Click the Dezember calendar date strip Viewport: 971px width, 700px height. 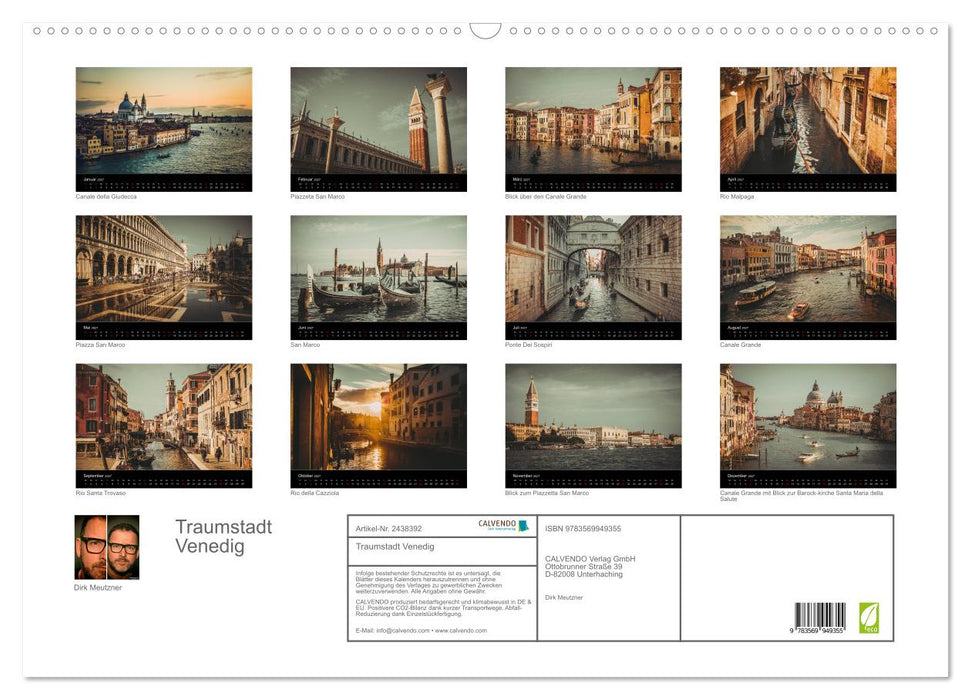click(x=808, y=479)
